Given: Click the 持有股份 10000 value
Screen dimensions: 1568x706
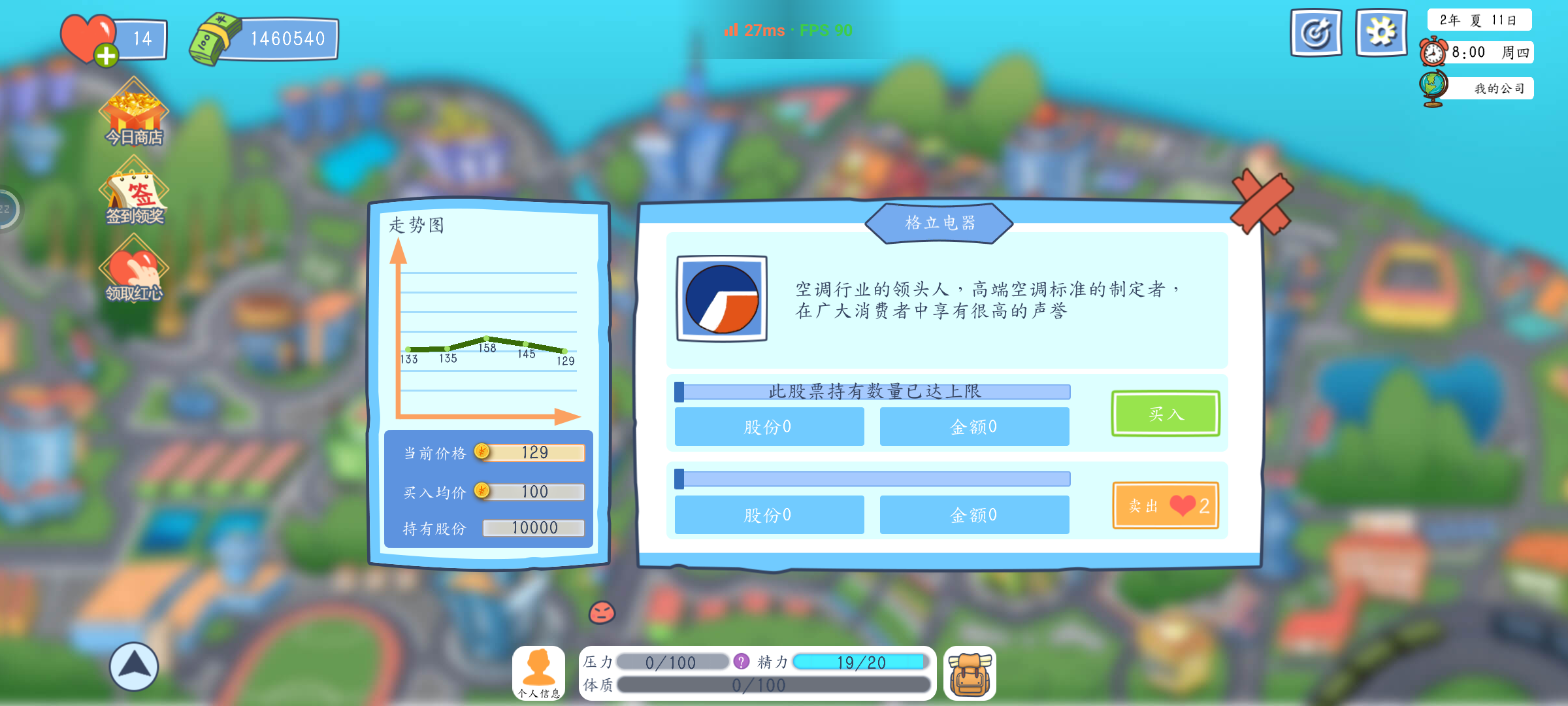Looking at the screenshot, I should (534, 528).
